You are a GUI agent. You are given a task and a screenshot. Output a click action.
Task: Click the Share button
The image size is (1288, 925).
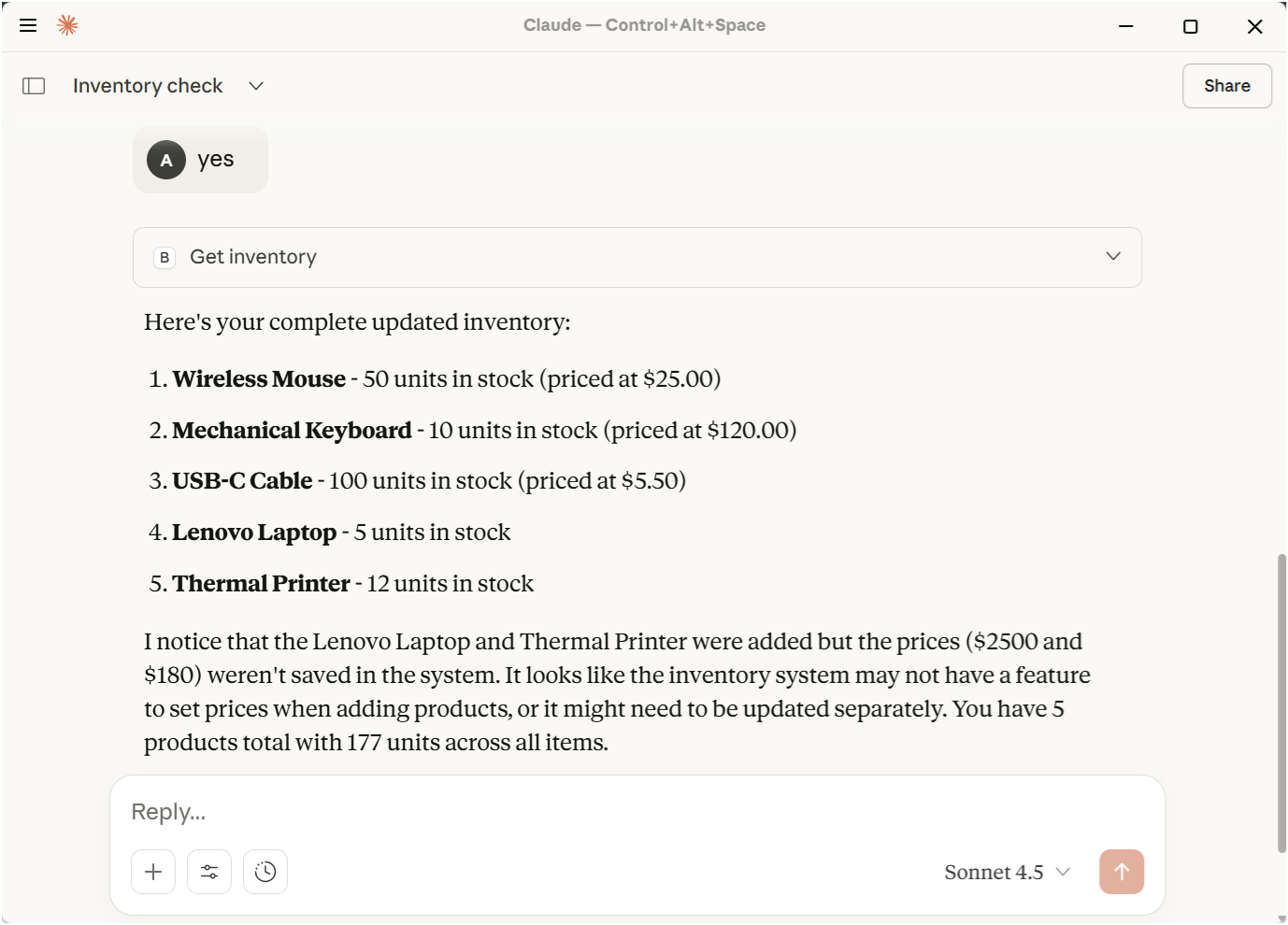tap(1226, 86)
